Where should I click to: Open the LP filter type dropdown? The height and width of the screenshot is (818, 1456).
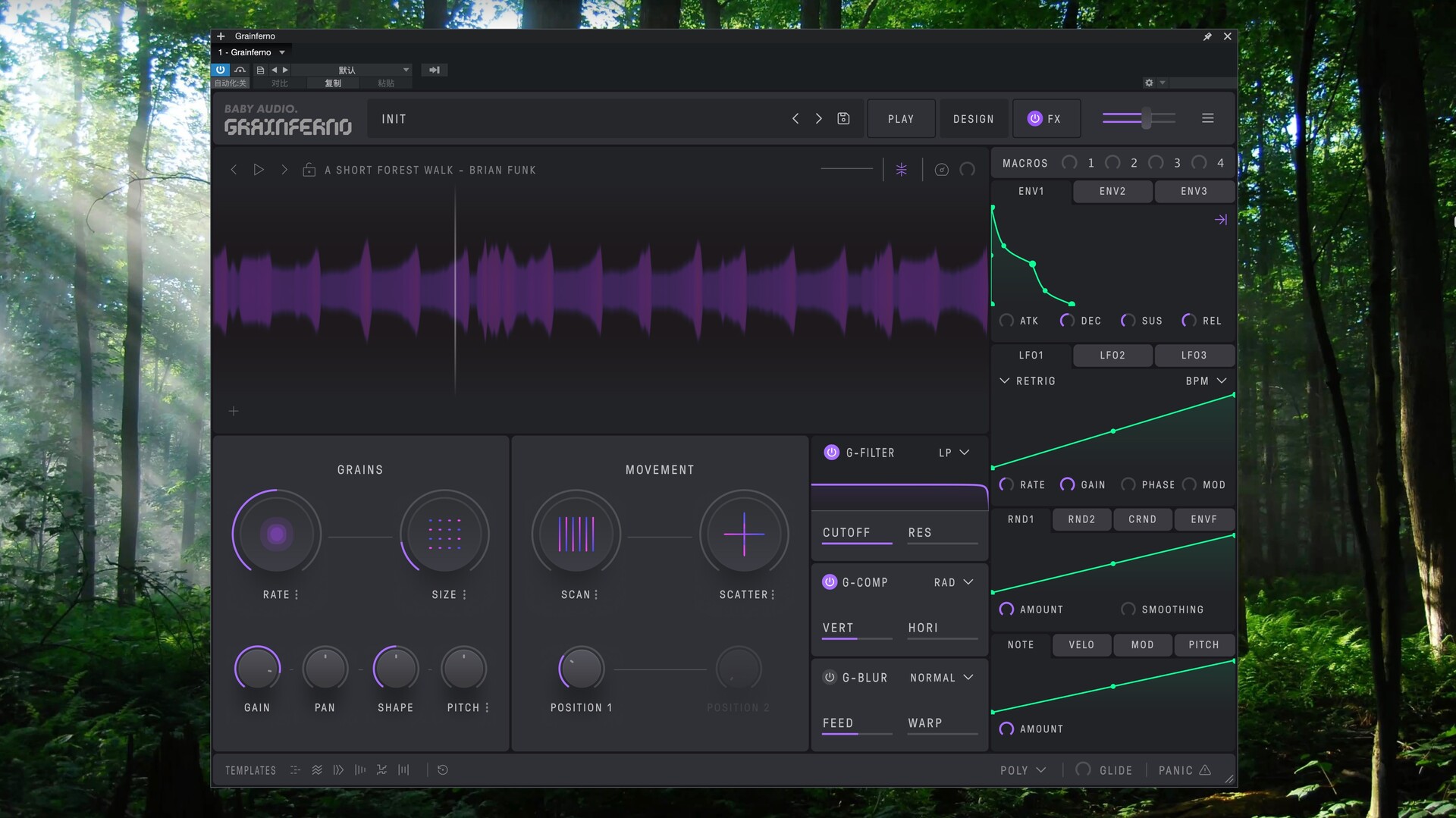click(955, 453)
